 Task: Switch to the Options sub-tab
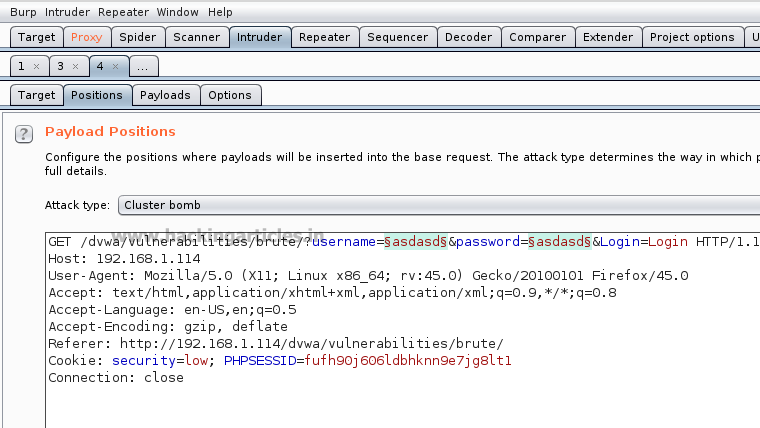230,95
